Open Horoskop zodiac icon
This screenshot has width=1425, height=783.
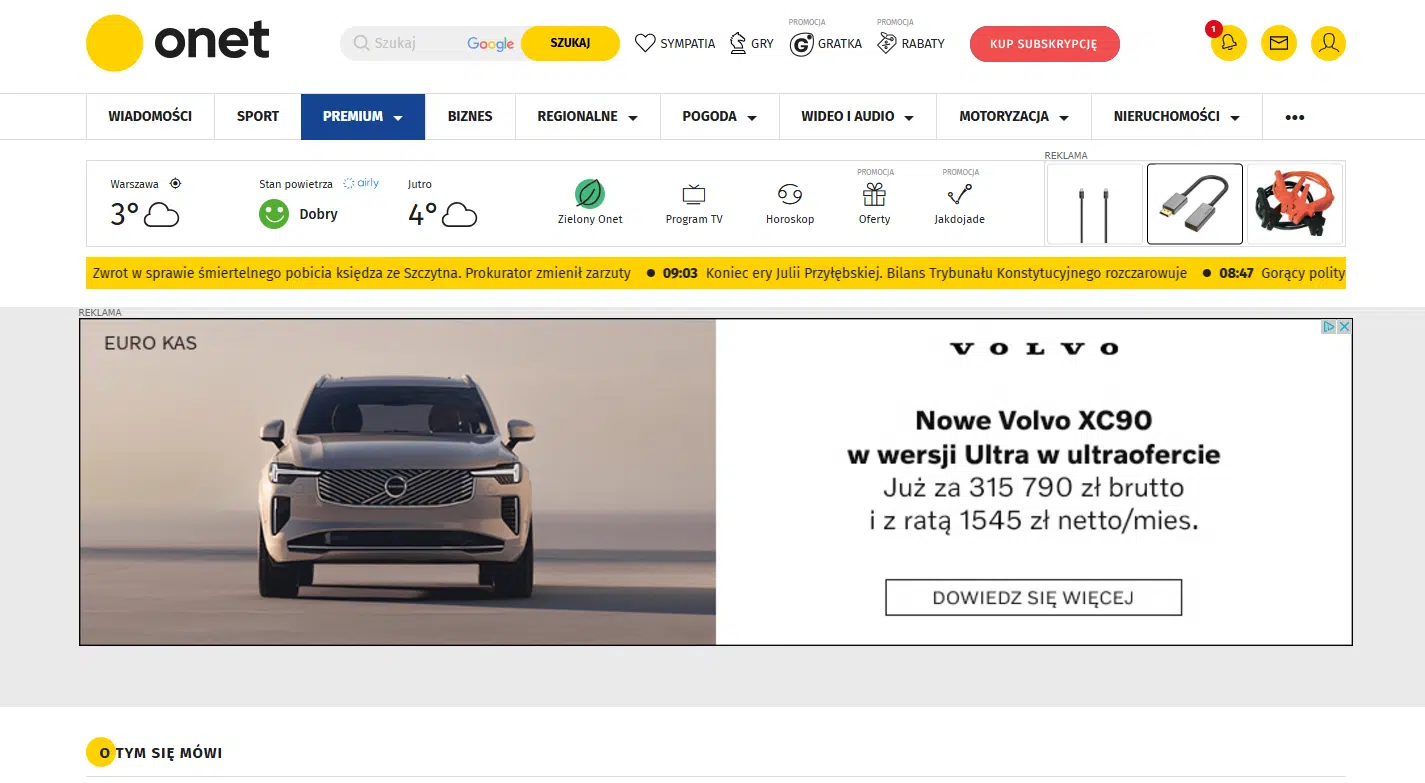(790, 194)
